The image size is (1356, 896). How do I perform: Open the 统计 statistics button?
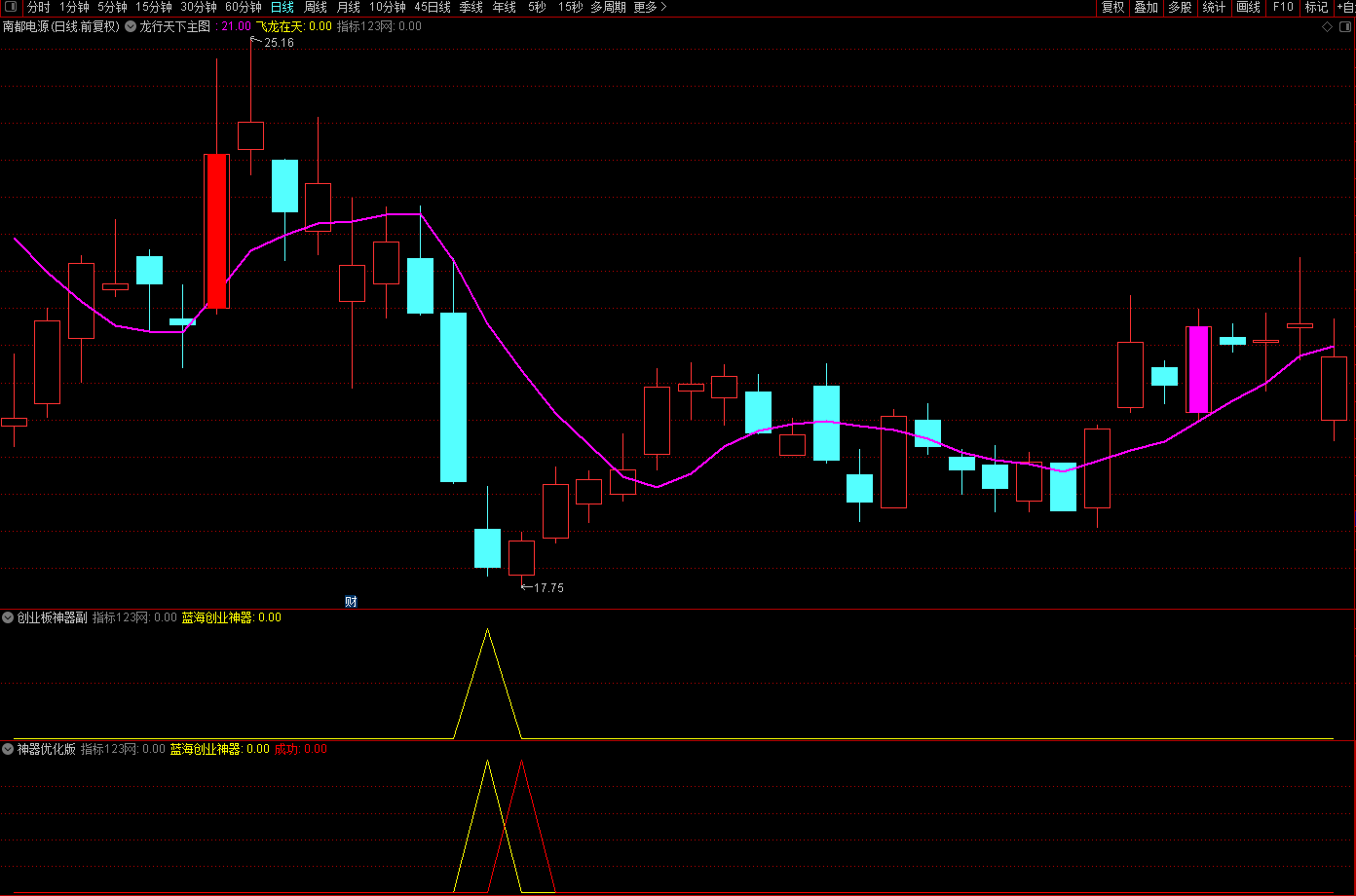[1215, 7]
